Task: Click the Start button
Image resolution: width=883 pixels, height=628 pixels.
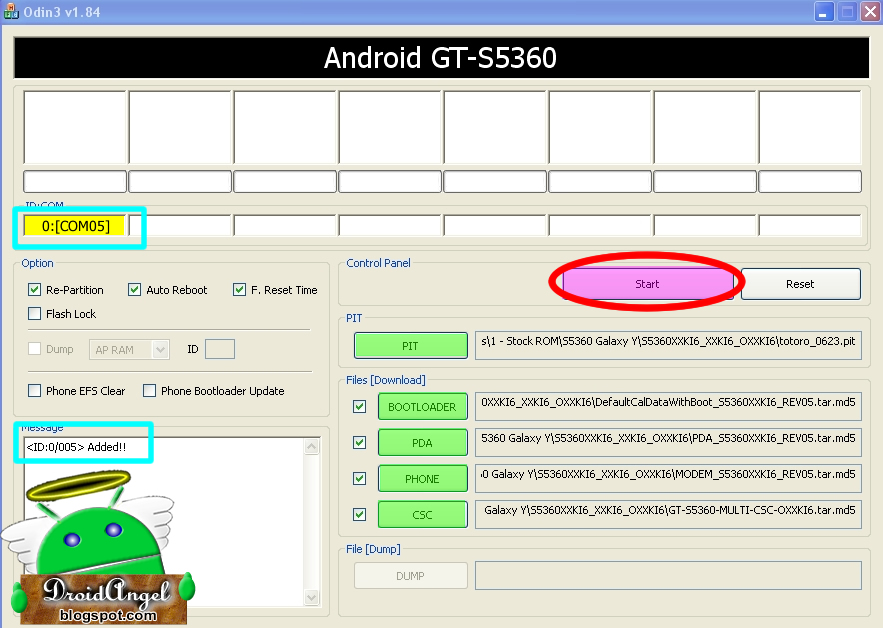Action: [648, 284]
